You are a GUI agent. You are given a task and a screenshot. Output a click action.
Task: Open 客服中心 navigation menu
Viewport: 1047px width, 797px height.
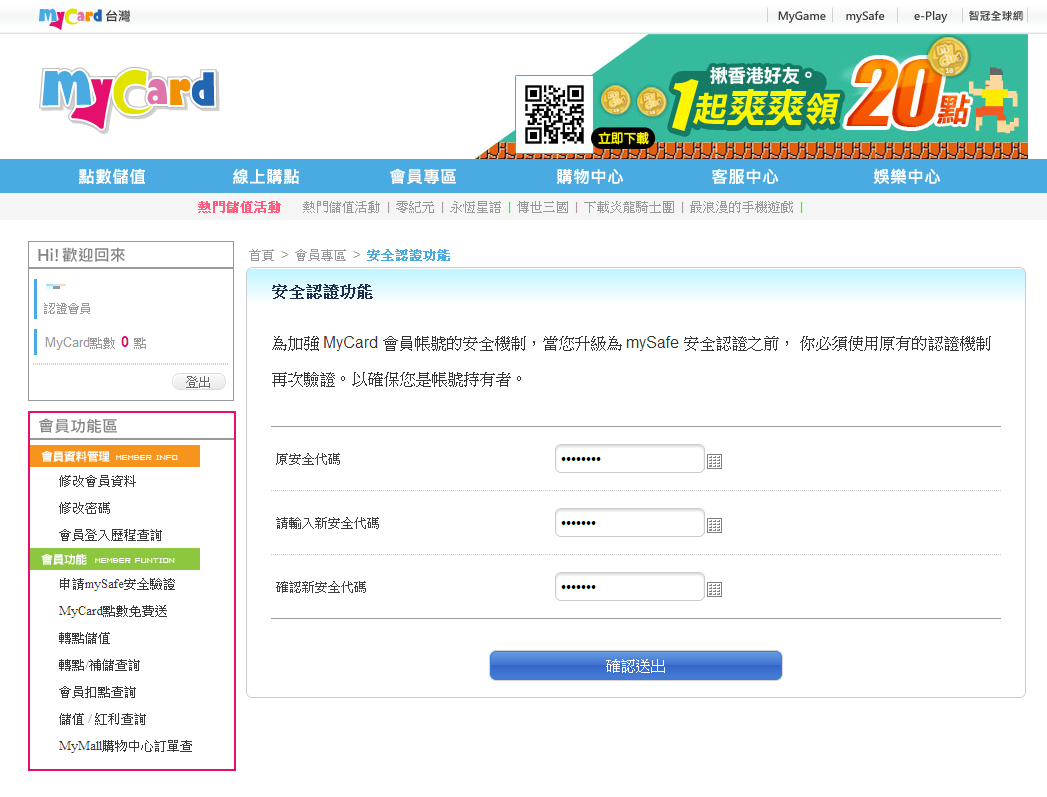[x=745, y=176]
